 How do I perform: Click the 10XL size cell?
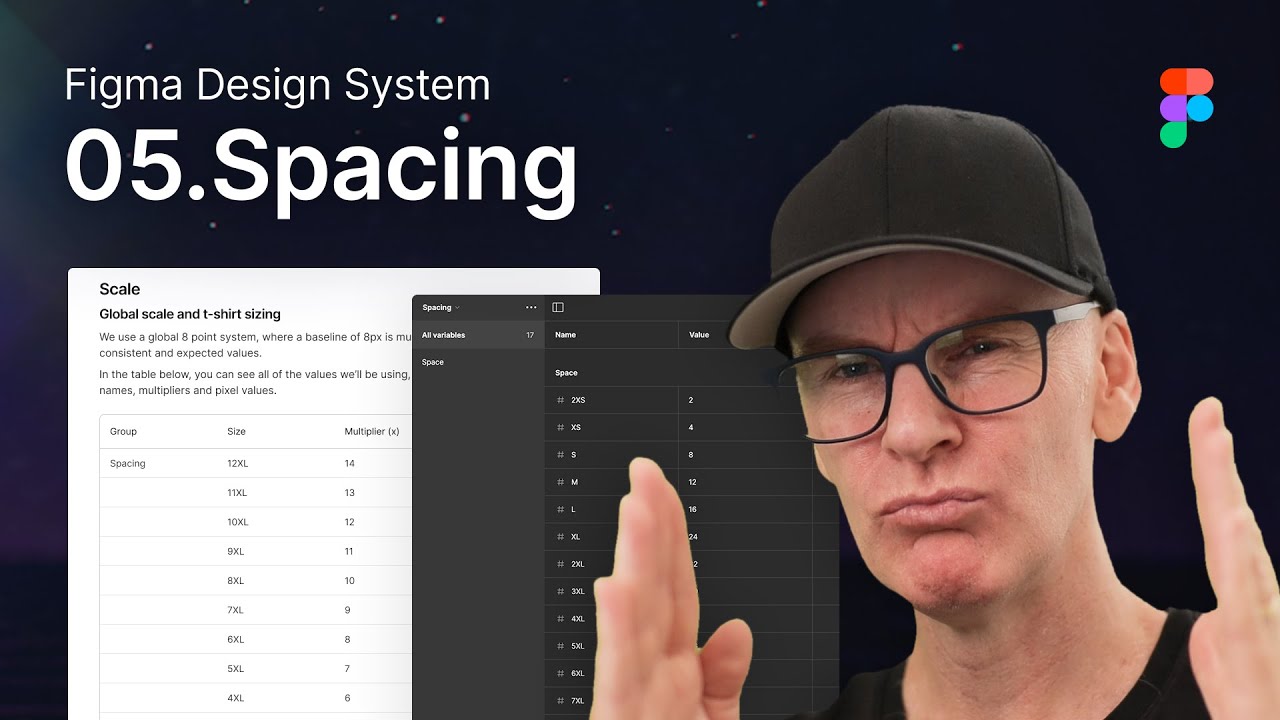(238, 522)
